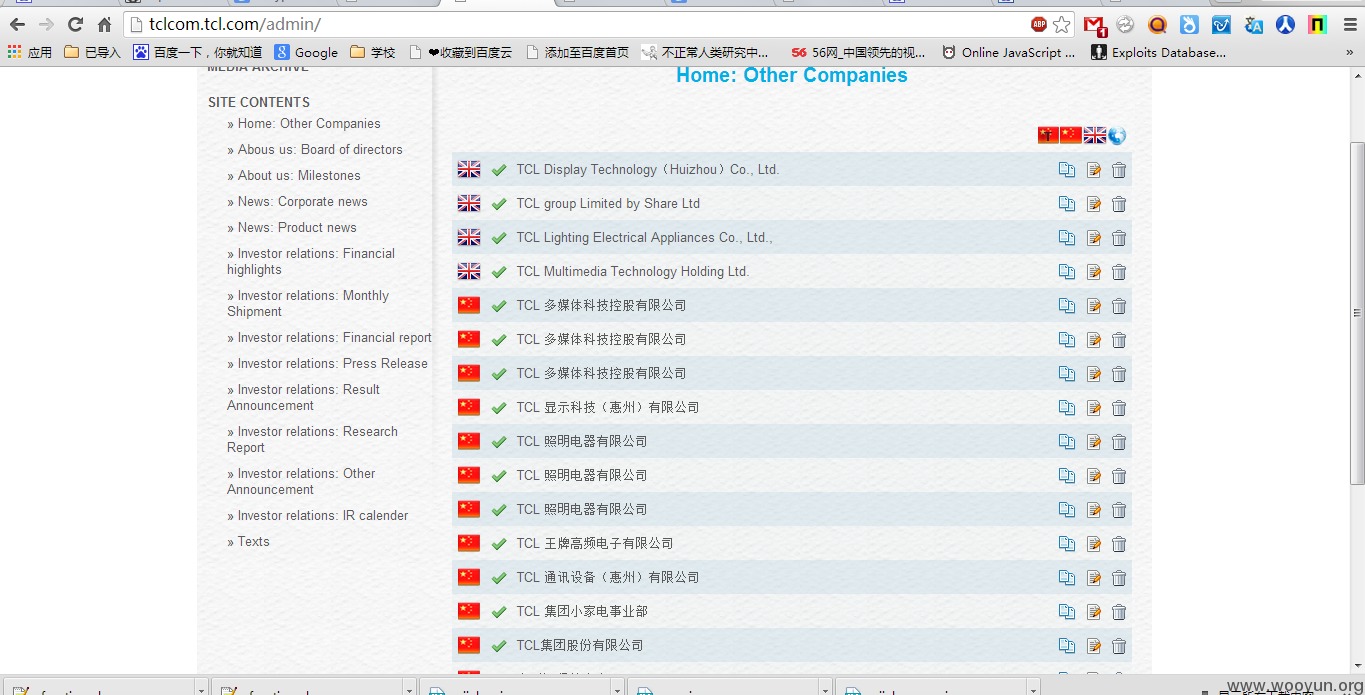Delete the TCL 通讯设备（惠州）有限公司 entry

1119,578
